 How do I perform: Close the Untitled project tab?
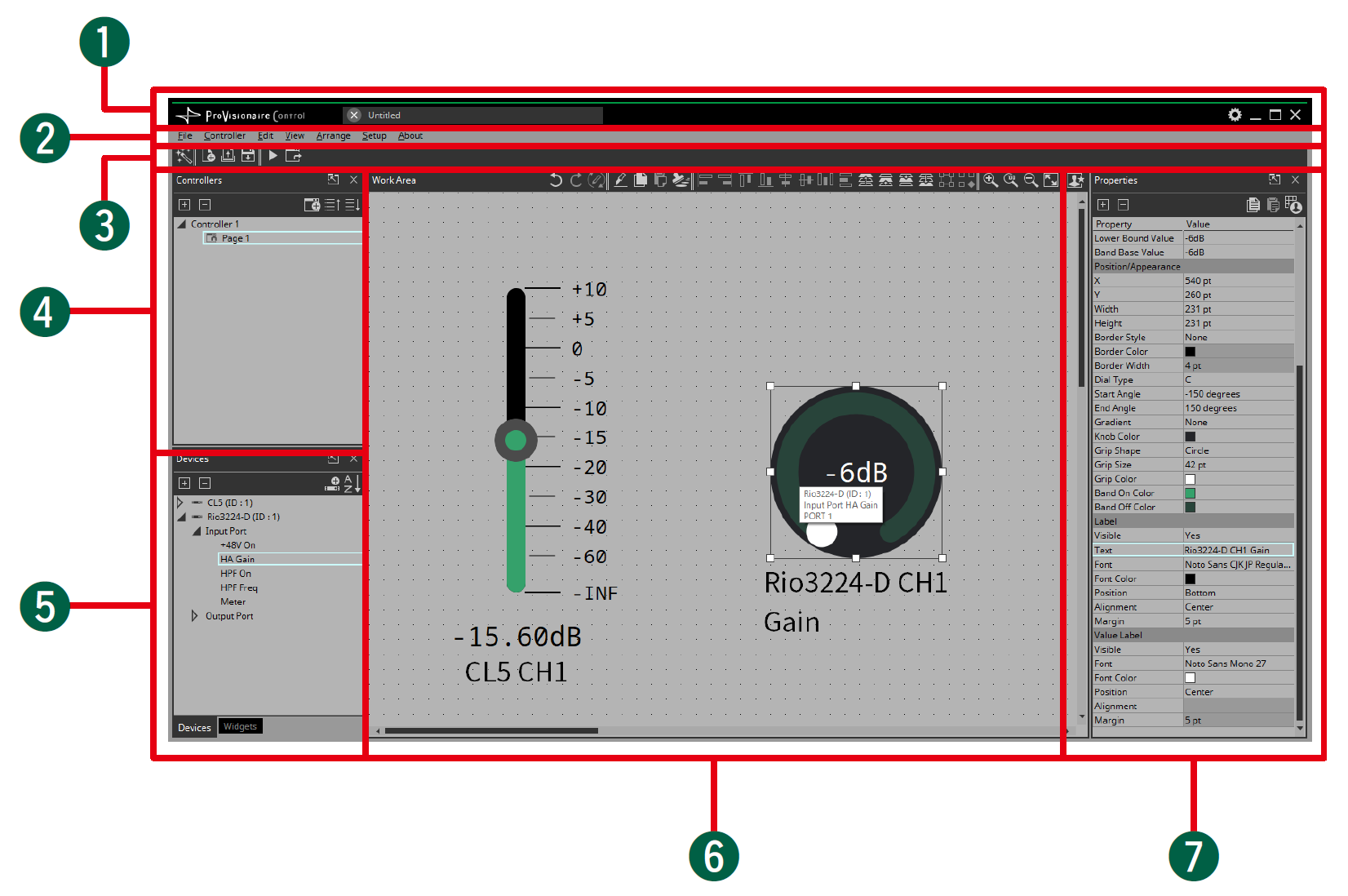(354, 115)
